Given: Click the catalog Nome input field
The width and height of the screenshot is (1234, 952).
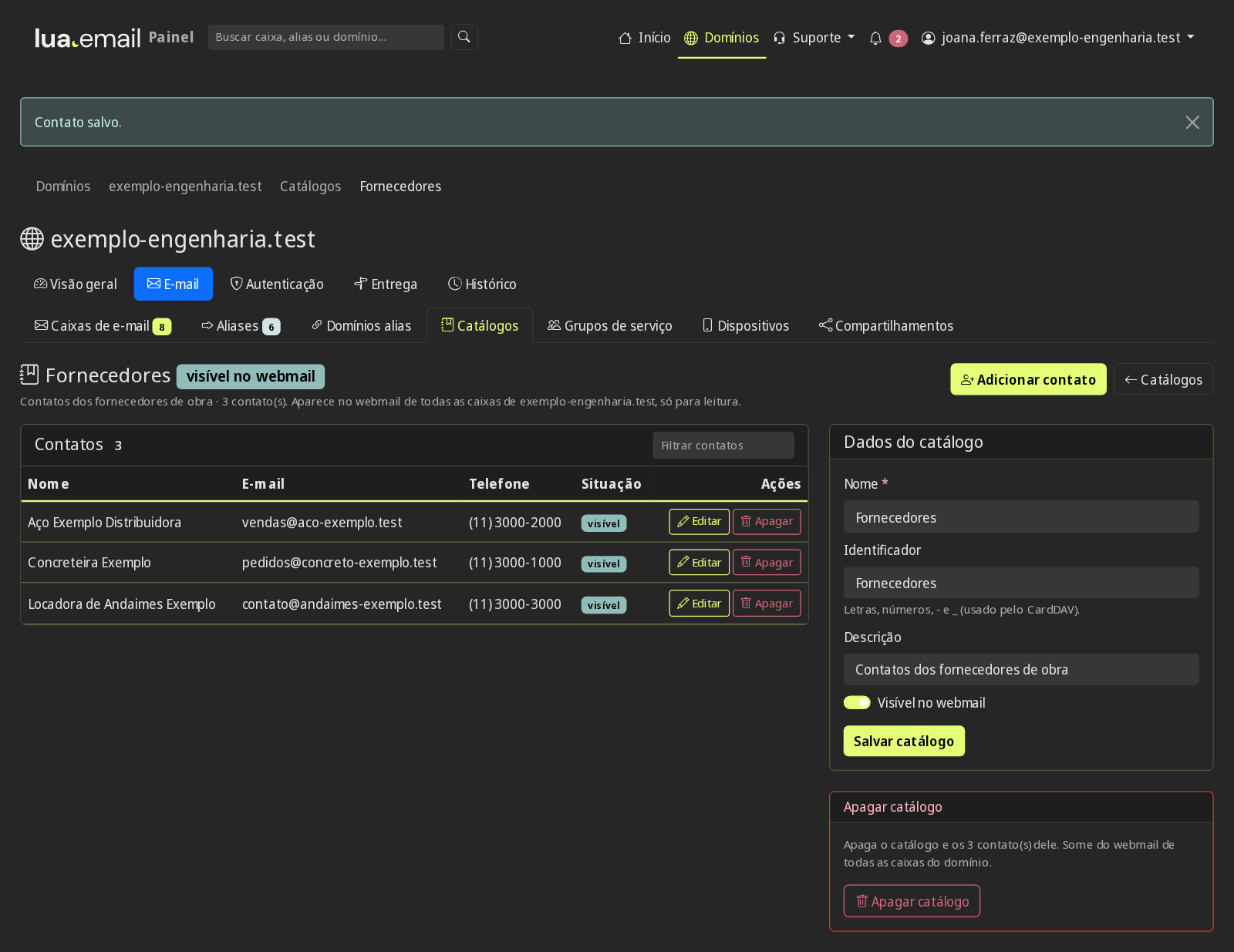Looking at the screenshot, I should click(1021, 516).
